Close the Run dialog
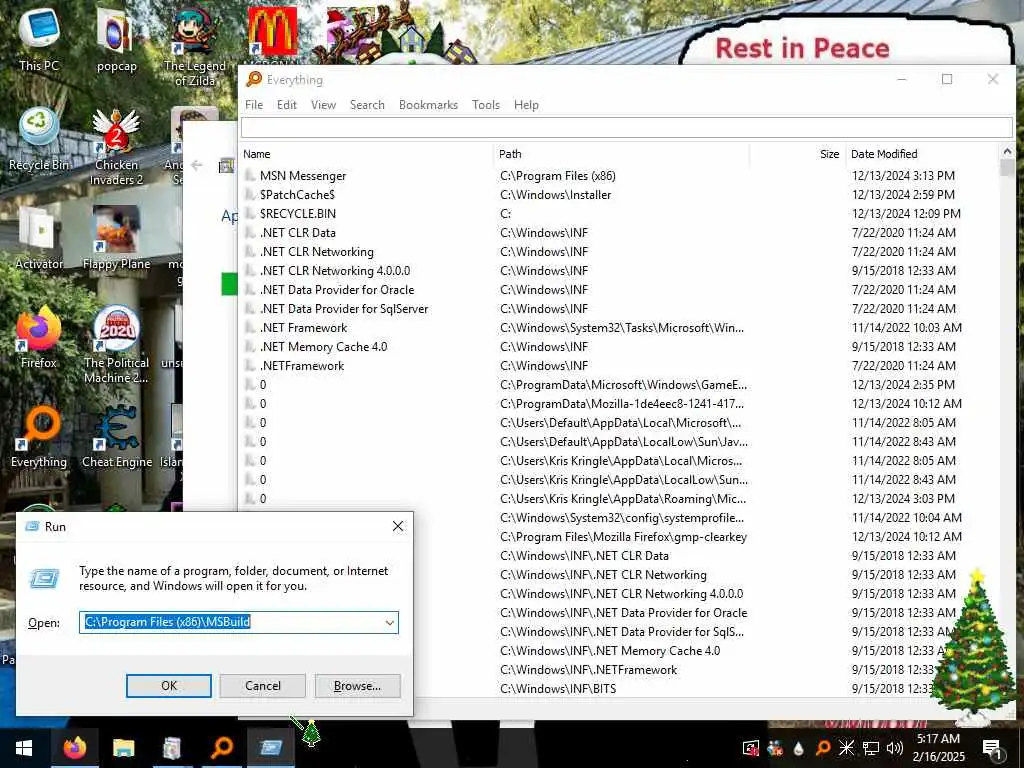The height and width of the screenshot is (768, 1024). coord(398,526)
